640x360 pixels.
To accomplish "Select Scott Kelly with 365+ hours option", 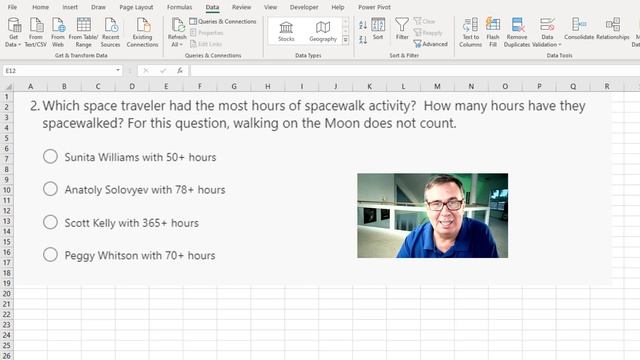I will (x=50, y=222).
